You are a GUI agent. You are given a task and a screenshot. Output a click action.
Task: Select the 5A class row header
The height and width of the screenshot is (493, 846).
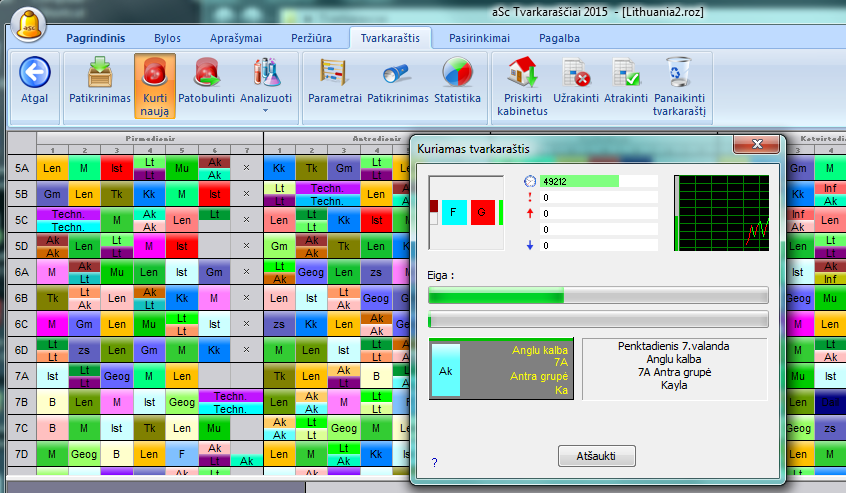pyautogui.click(x=21, y=167)
